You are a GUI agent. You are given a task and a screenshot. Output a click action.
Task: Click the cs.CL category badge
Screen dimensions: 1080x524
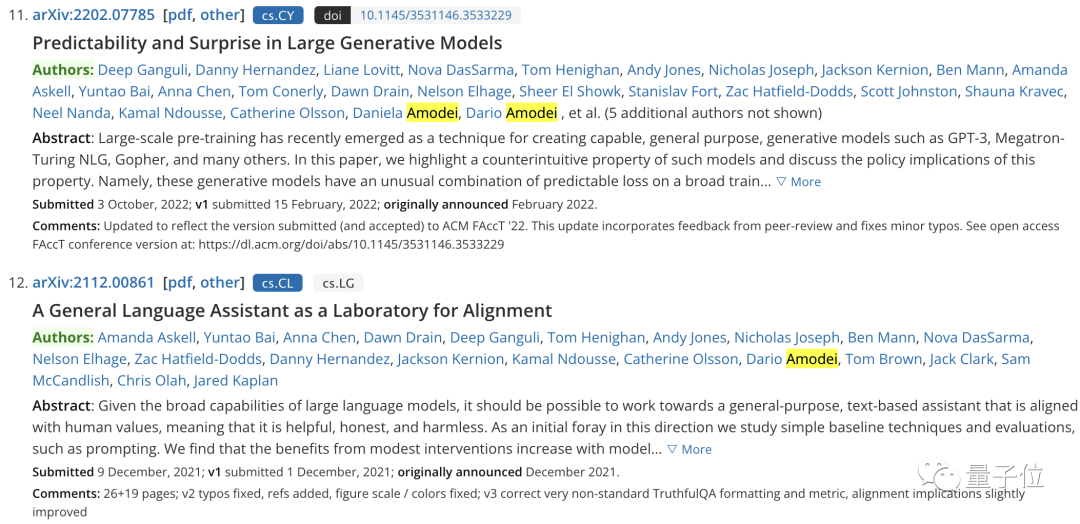pos(278,282)
